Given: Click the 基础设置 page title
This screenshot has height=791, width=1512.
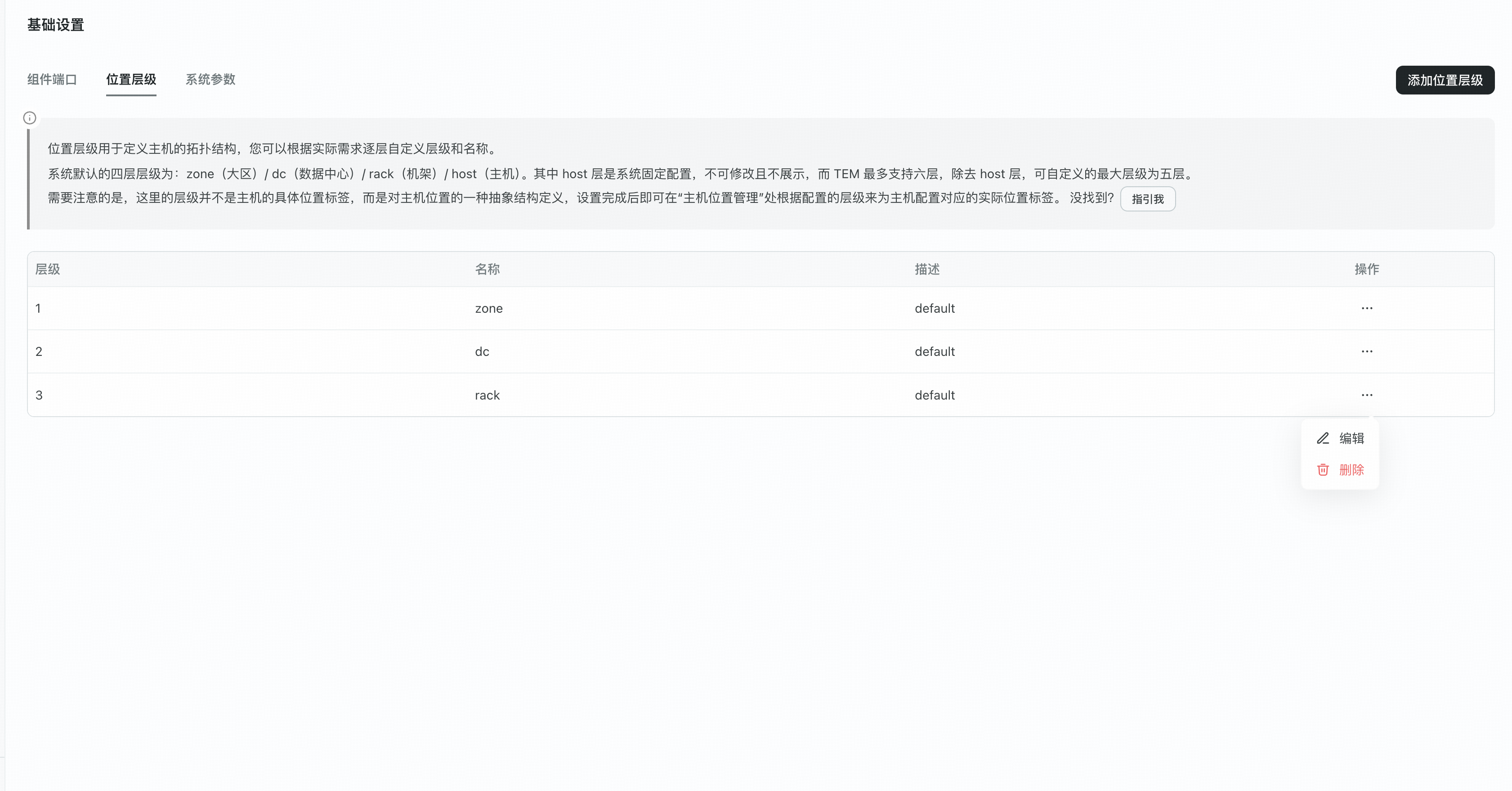Looking at the screenshot, I should [56, 25].
